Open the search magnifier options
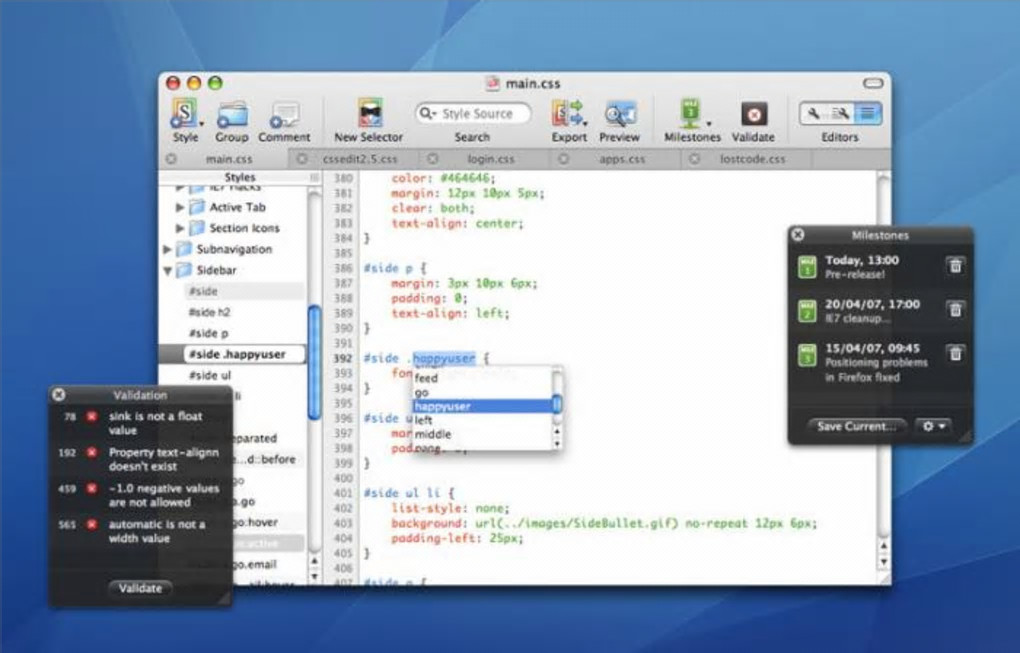 pos(427,114)
